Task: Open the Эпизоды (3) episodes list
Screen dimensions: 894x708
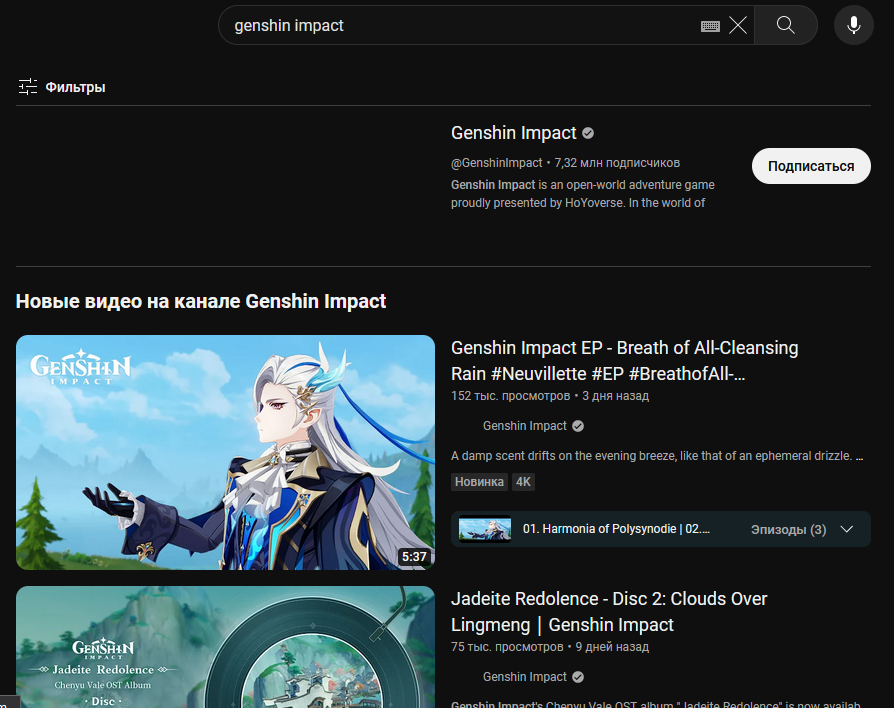Action: point(789,530)
